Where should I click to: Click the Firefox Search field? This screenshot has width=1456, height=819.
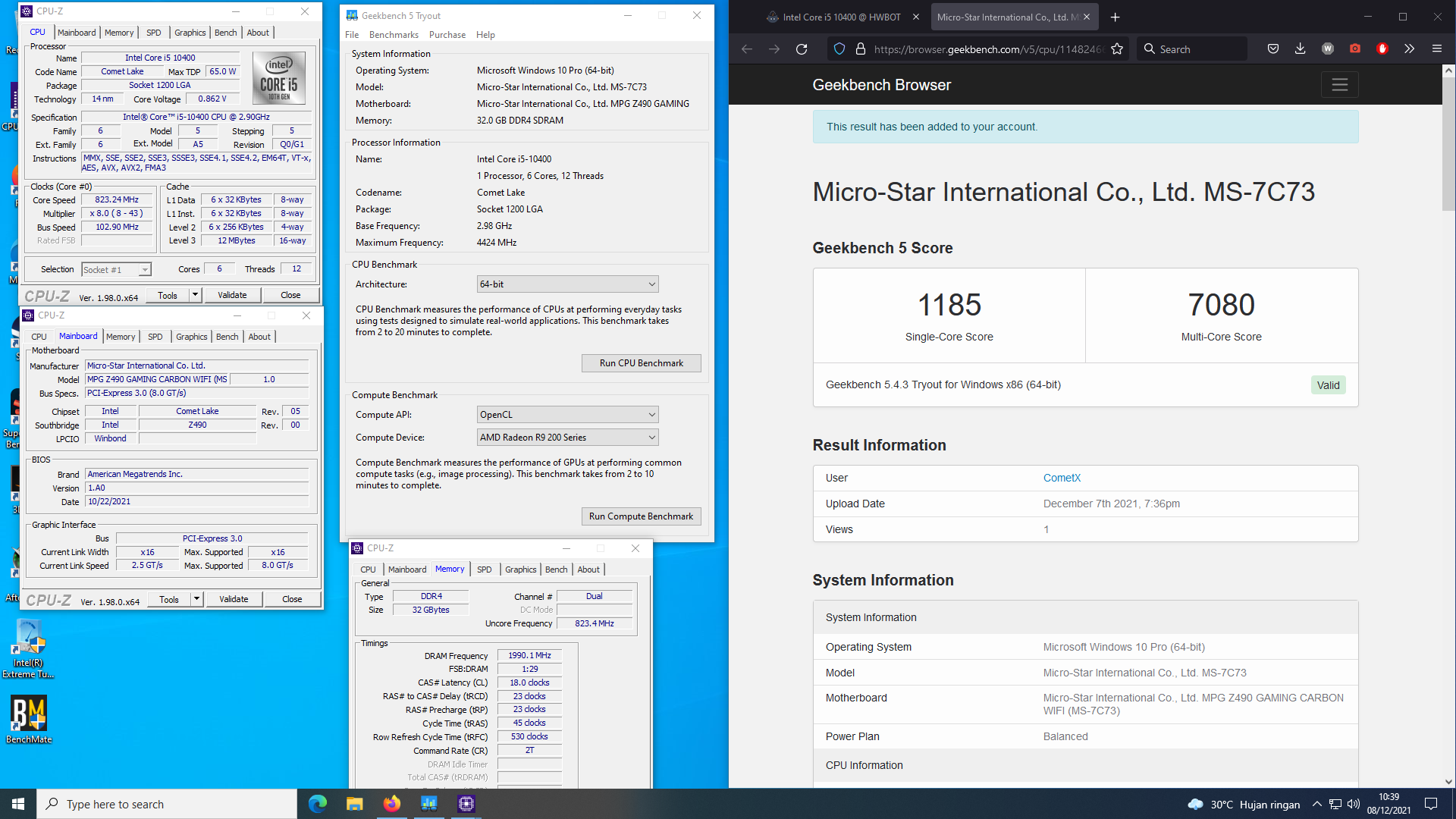click(1192, 49)
